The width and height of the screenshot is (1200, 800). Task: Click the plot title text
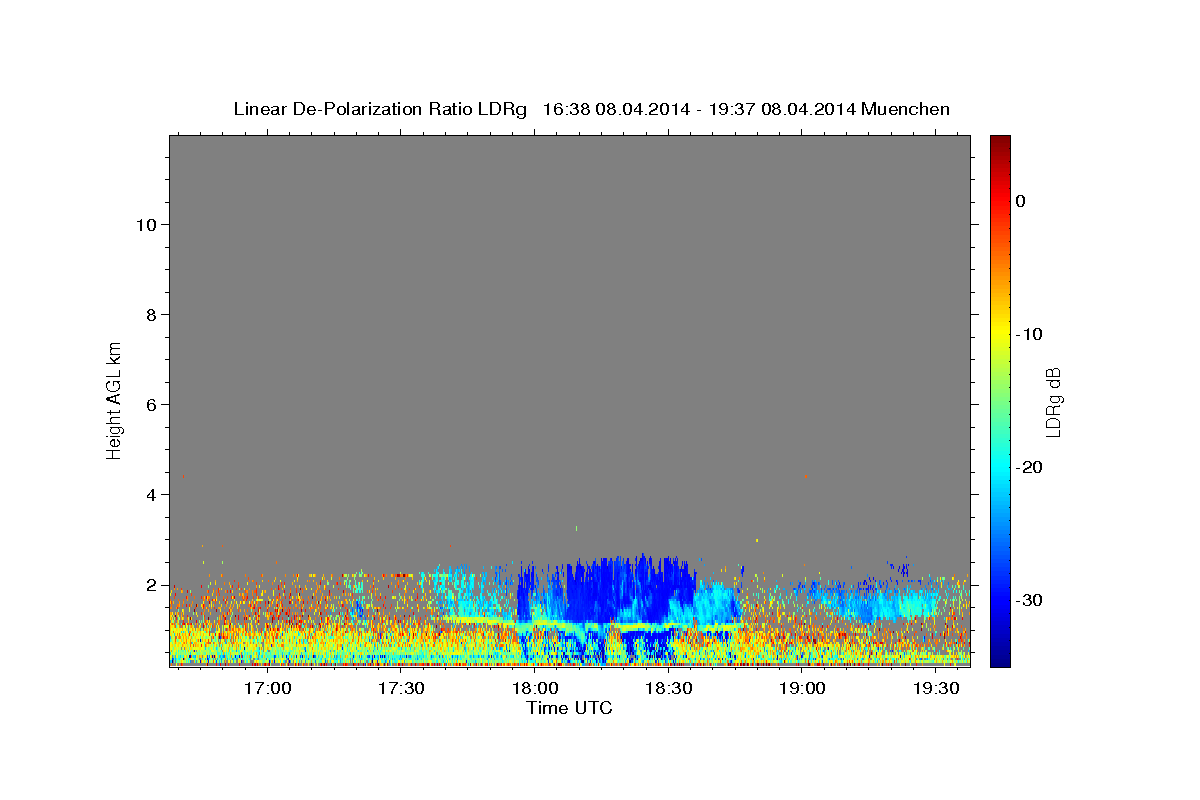pyautogui.click(x=591, y=109)
